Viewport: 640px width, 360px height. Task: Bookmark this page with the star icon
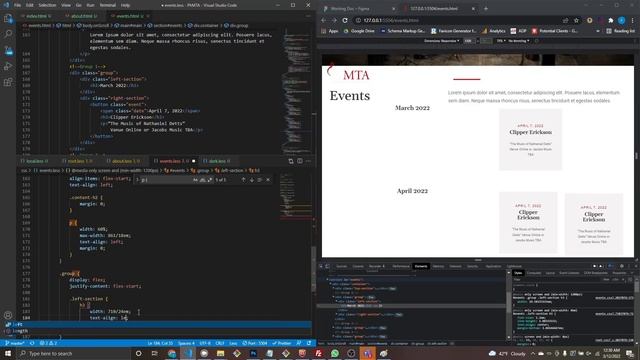point(576,20)
